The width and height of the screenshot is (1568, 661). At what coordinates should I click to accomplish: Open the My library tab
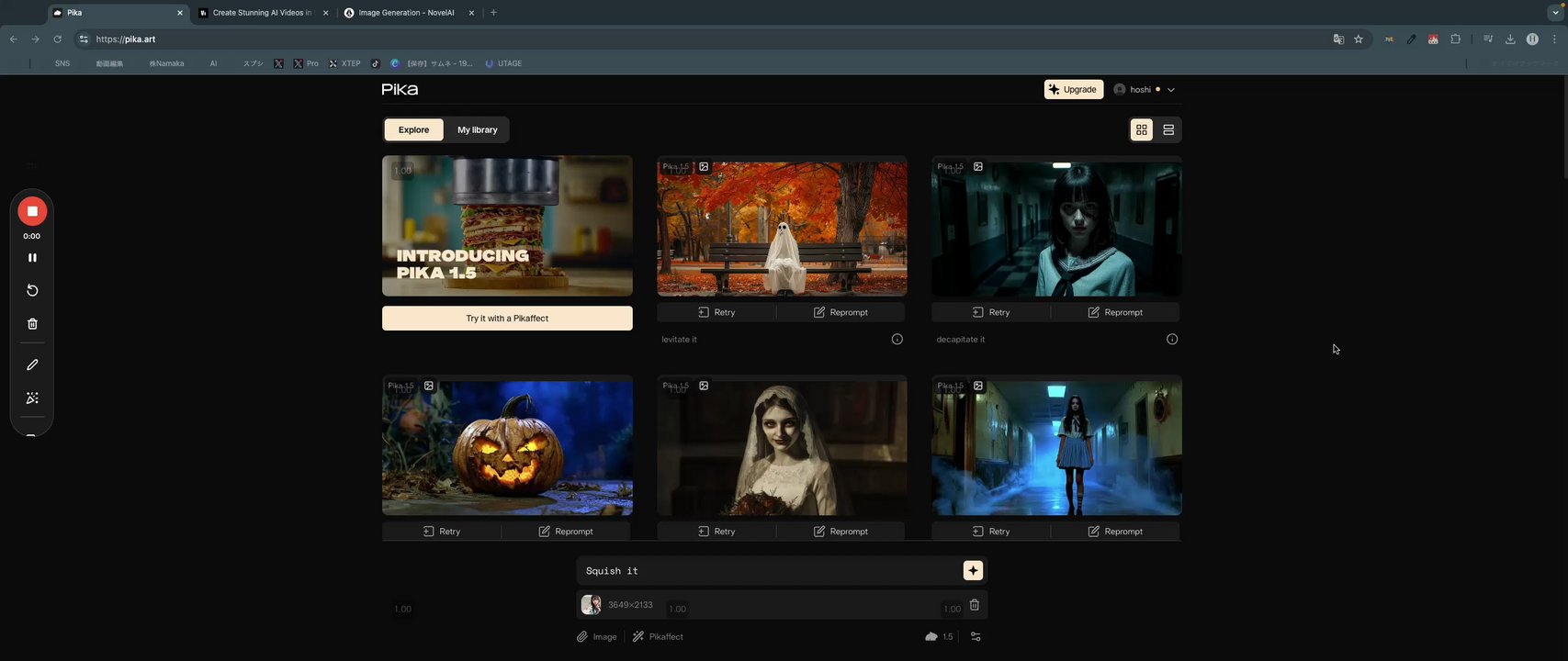click(x=478, y=129)
